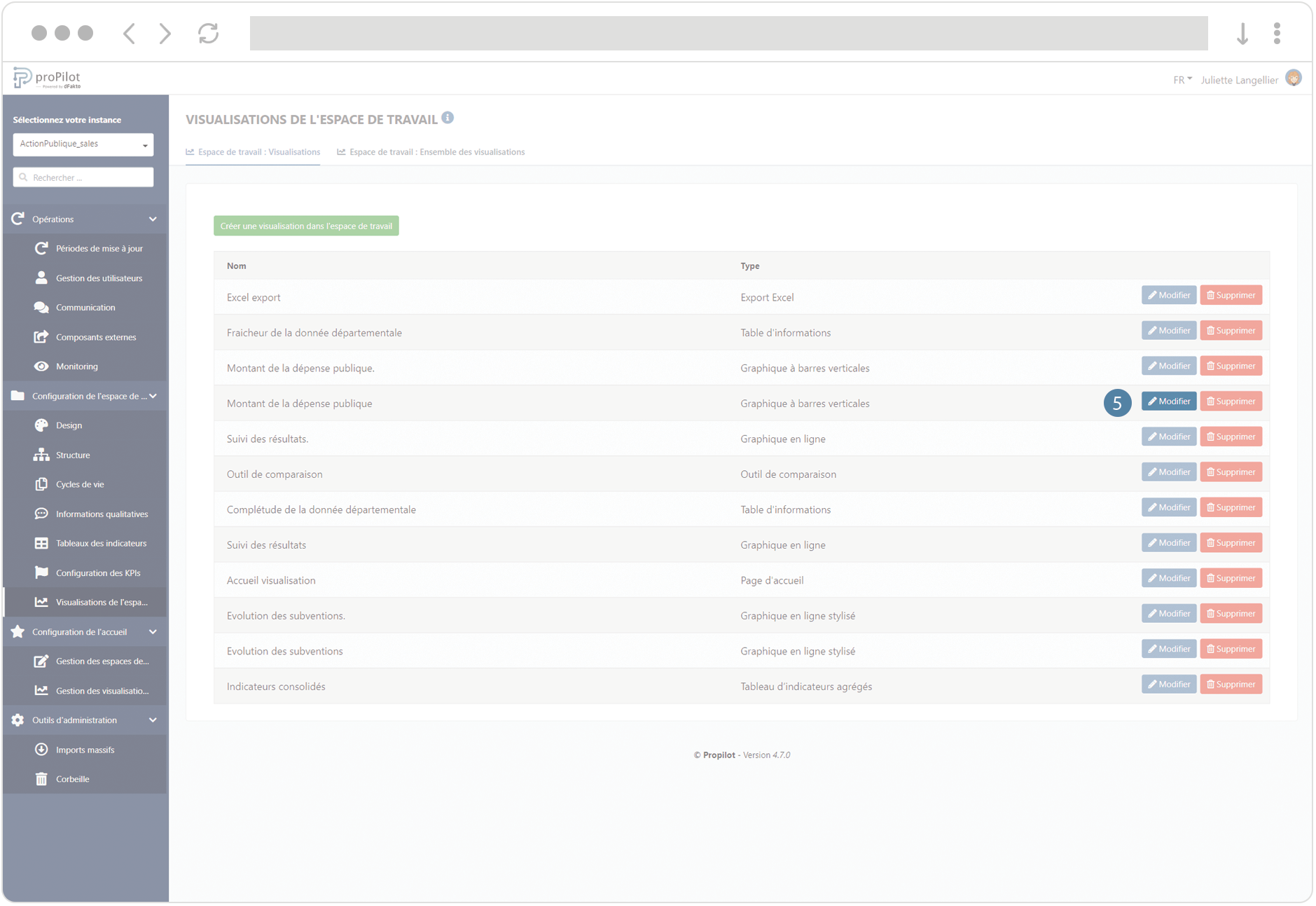
Task: Select the Structure hierarchy icon
Action: (x=42, y=454)
